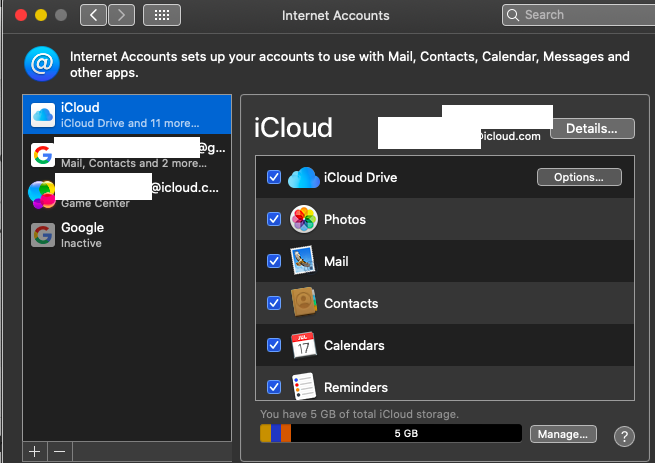Uncheck the Photos checkbox

pyautogui.click(x=274, y=219)
